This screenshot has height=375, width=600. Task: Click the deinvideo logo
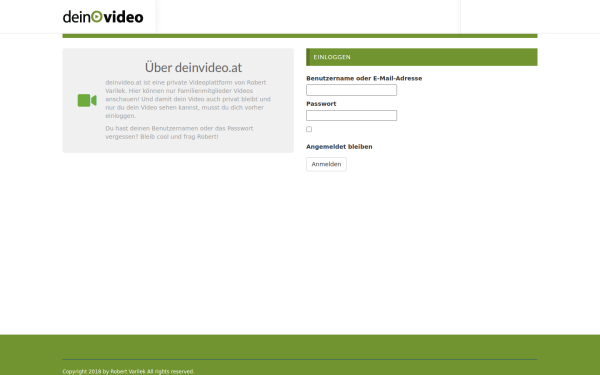[103, 17]
